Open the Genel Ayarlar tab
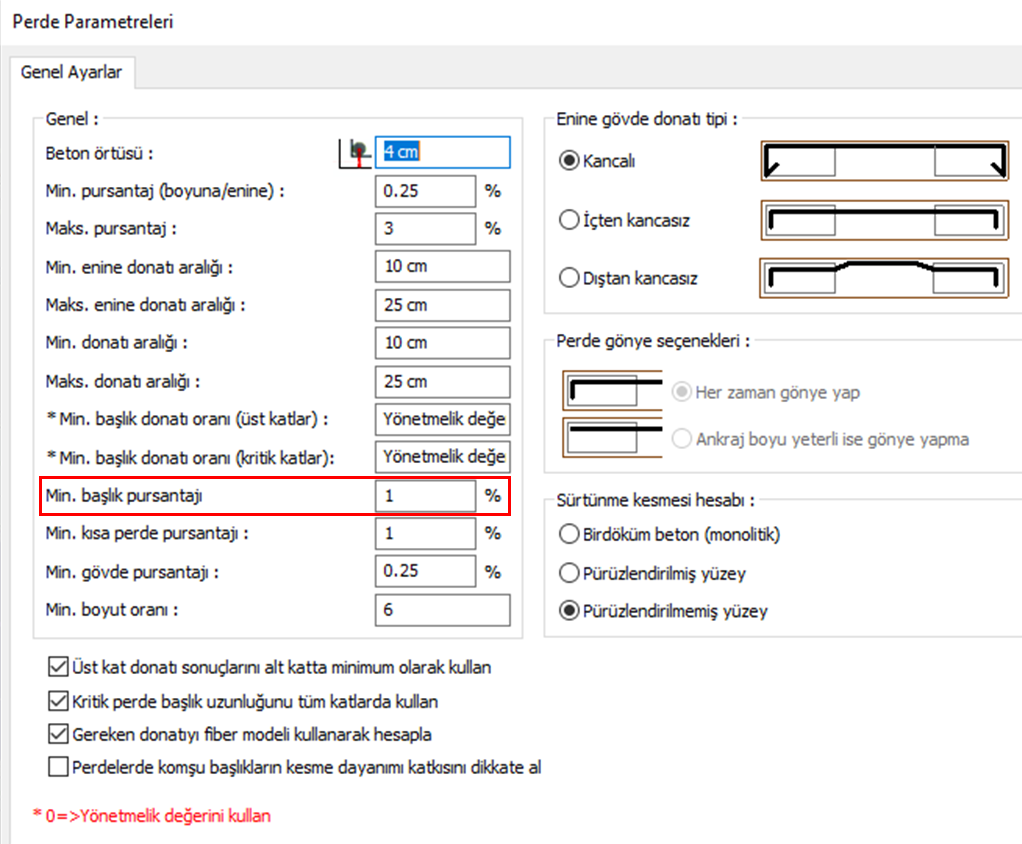Viewport: 1022px width, 844px height. click(71, 73)
